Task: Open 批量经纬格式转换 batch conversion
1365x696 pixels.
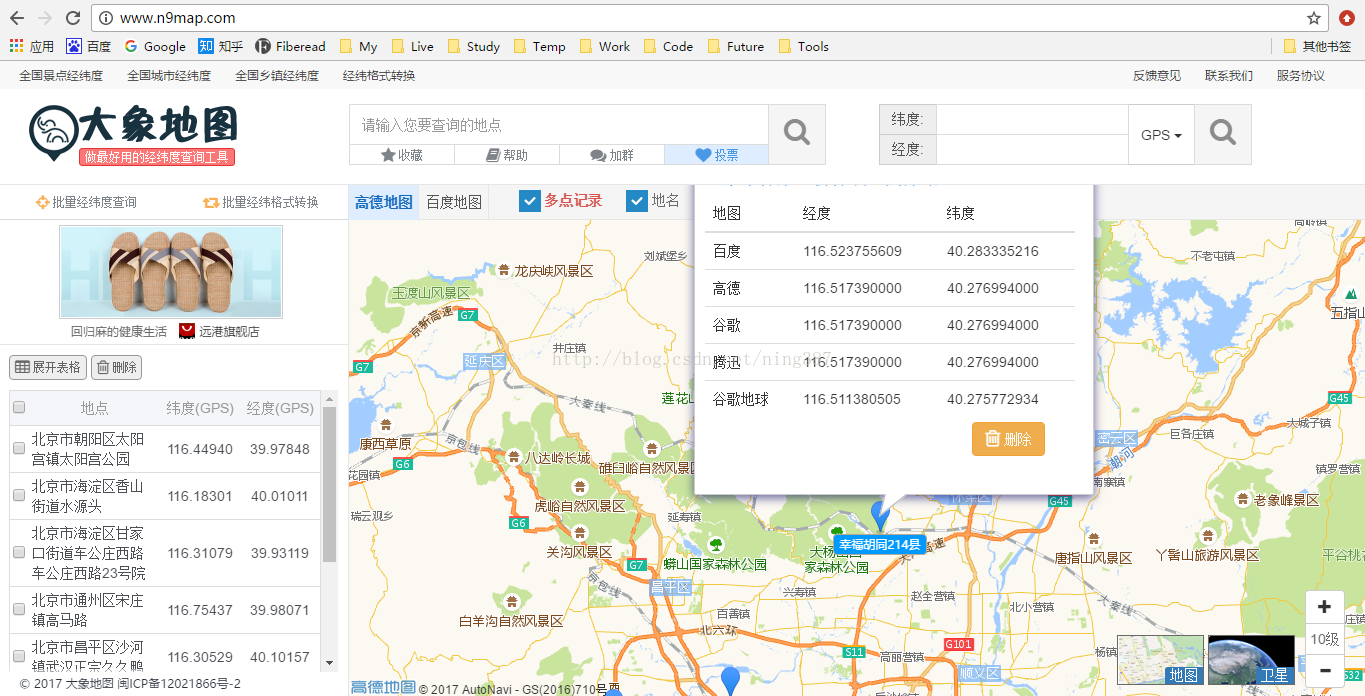Action: pyautogui.click(x=260, y=202)
